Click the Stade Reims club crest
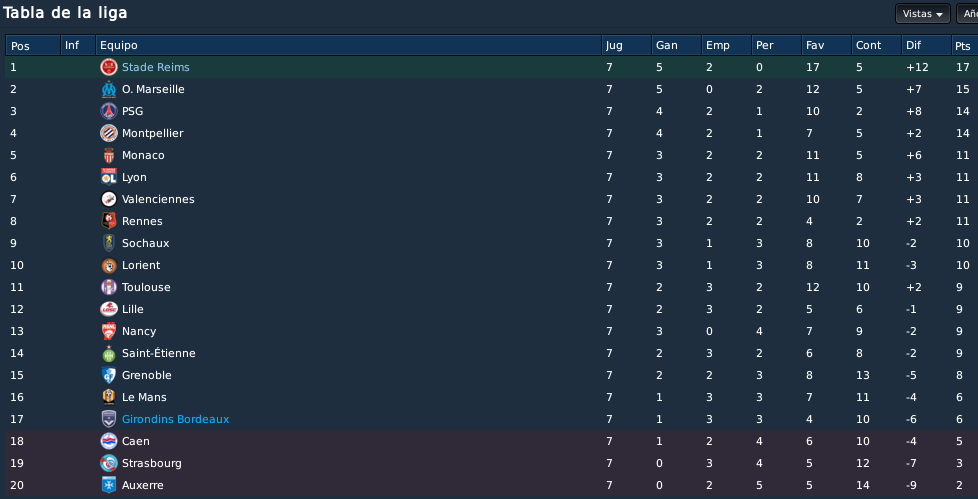 pos(109,67)
